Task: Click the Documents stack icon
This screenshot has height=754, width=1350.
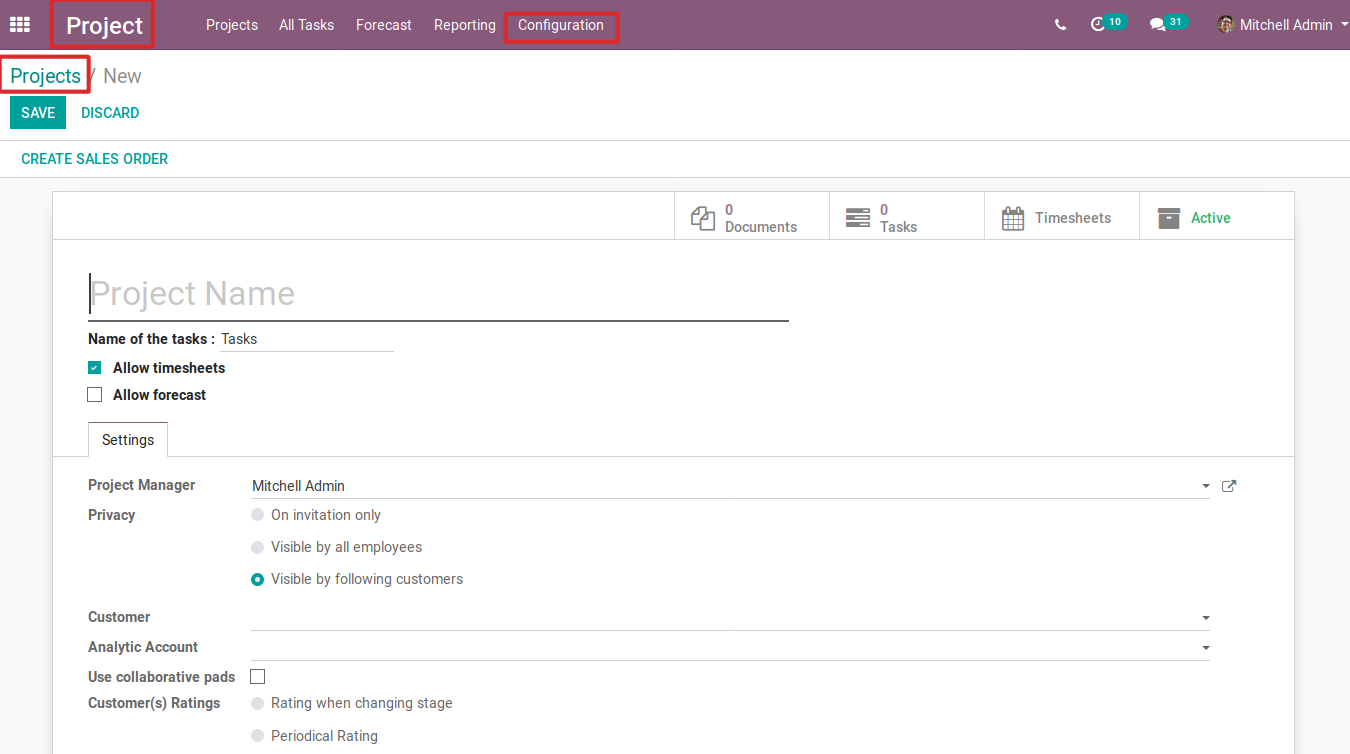Action: pyautogui.click(x=704, y=218)
